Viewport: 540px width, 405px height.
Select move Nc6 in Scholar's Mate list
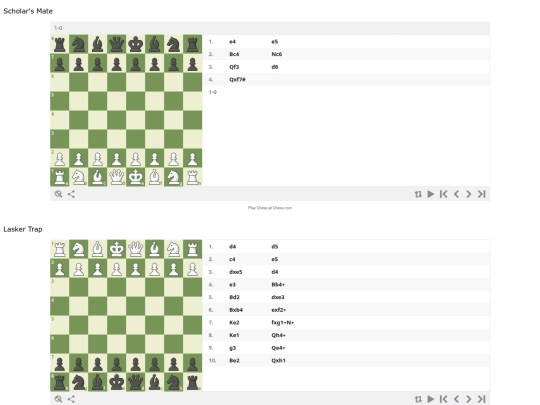pos(277,54)
